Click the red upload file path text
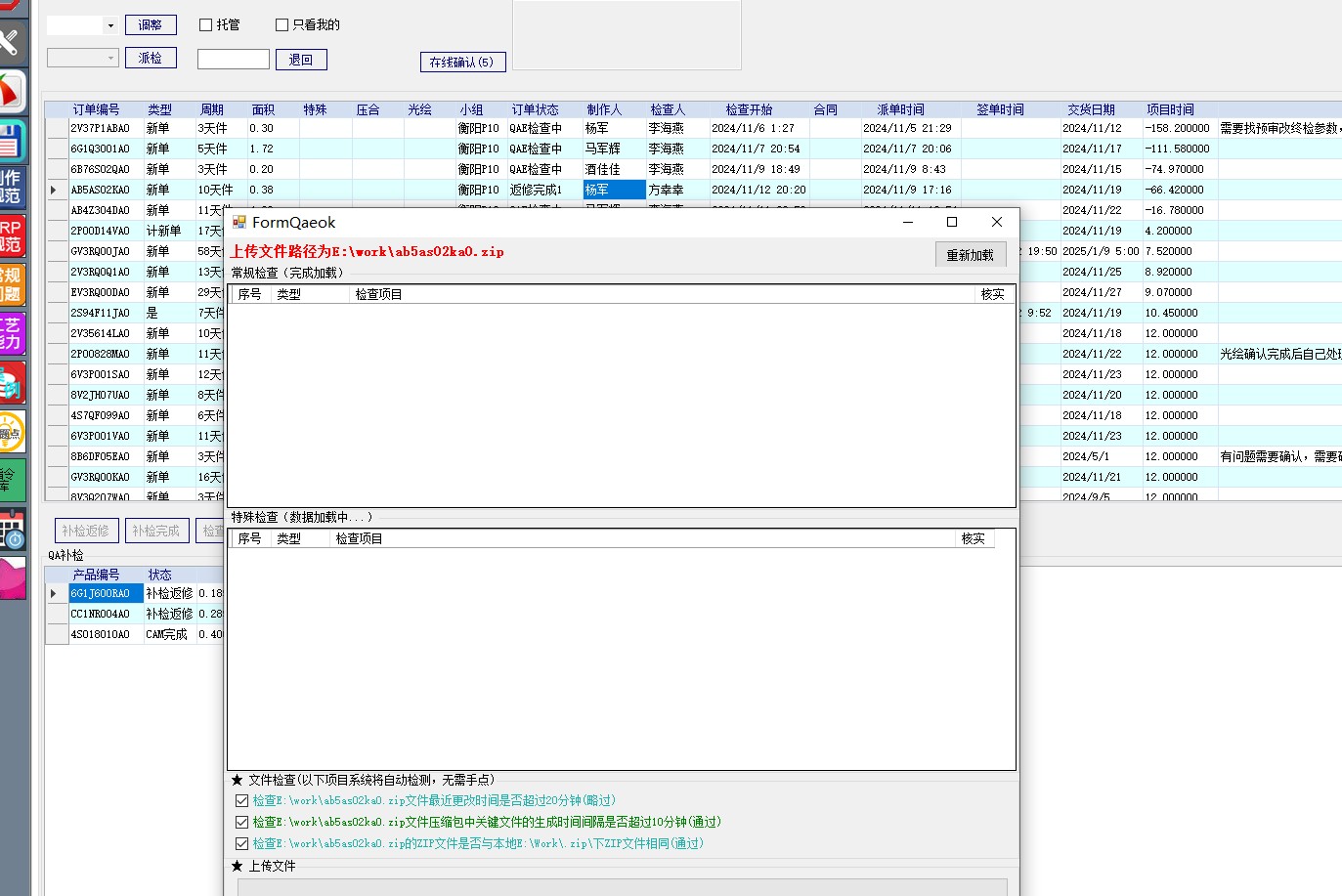The width and height of the screenshot is (1342, 896). [x=368, y=252]
